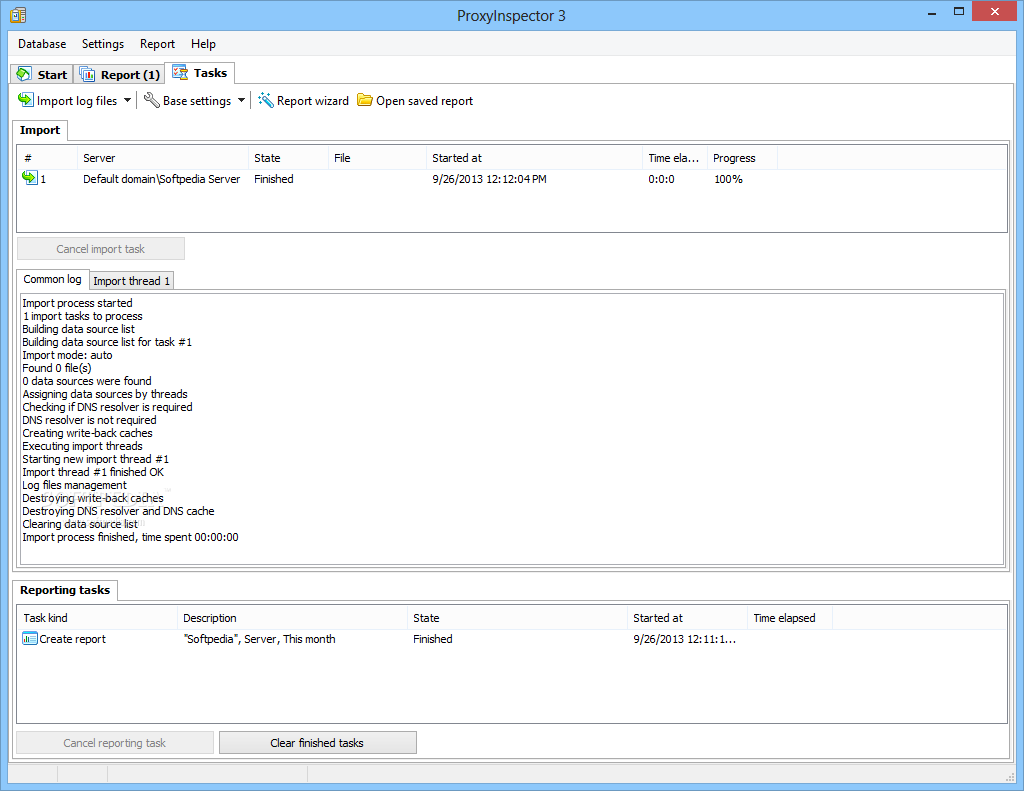Click log line 'Import process finished, time spent 00:00:00'
1024x791 pixels.
pos(131,537)
